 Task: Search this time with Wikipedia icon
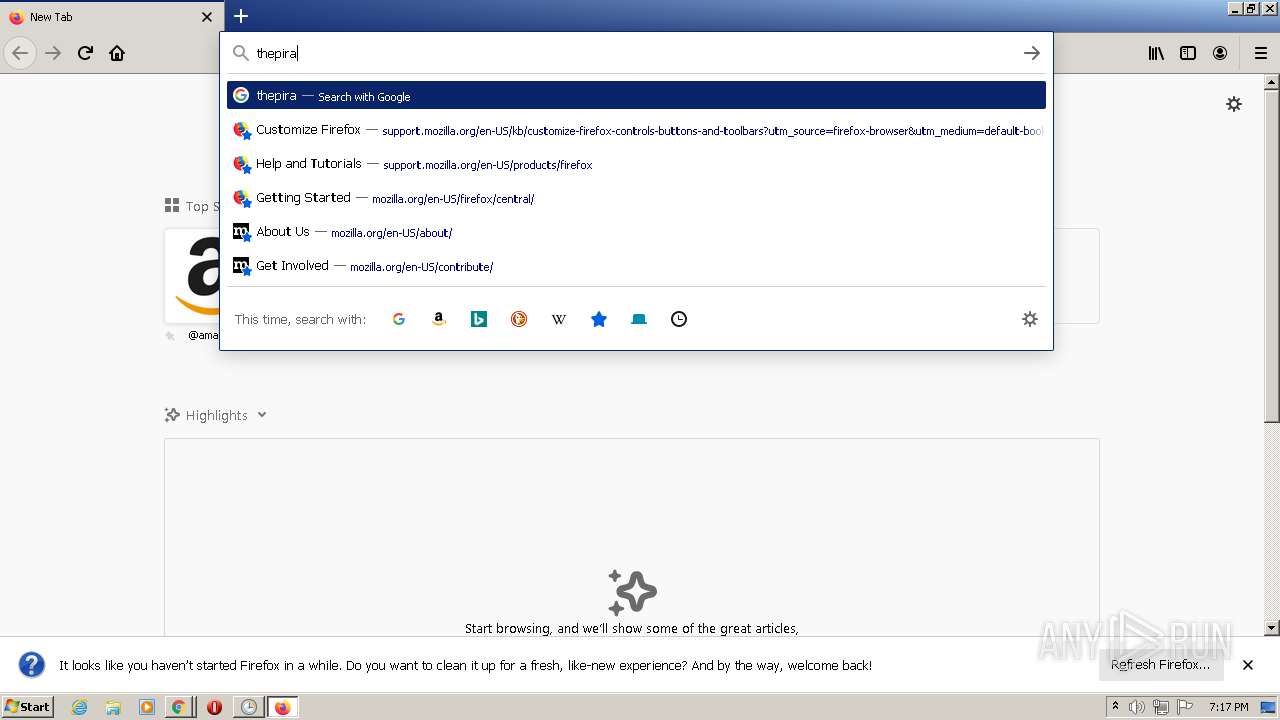tap(559, 319)
